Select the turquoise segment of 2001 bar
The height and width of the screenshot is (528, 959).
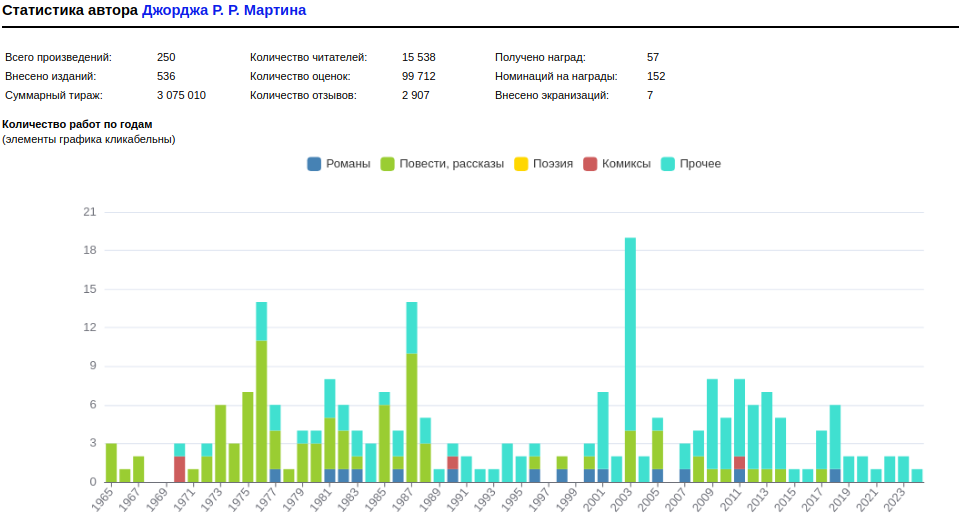tap(603, 430)
